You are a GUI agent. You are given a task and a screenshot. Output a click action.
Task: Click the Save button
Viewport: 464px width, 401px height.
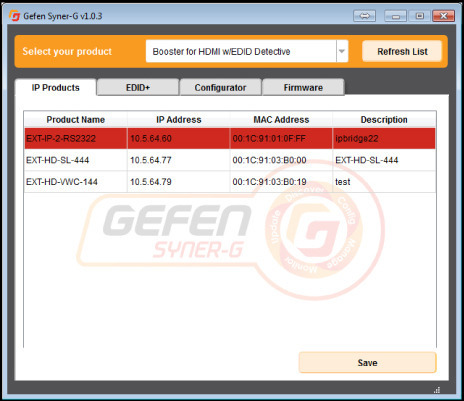[x=367, y=362]
